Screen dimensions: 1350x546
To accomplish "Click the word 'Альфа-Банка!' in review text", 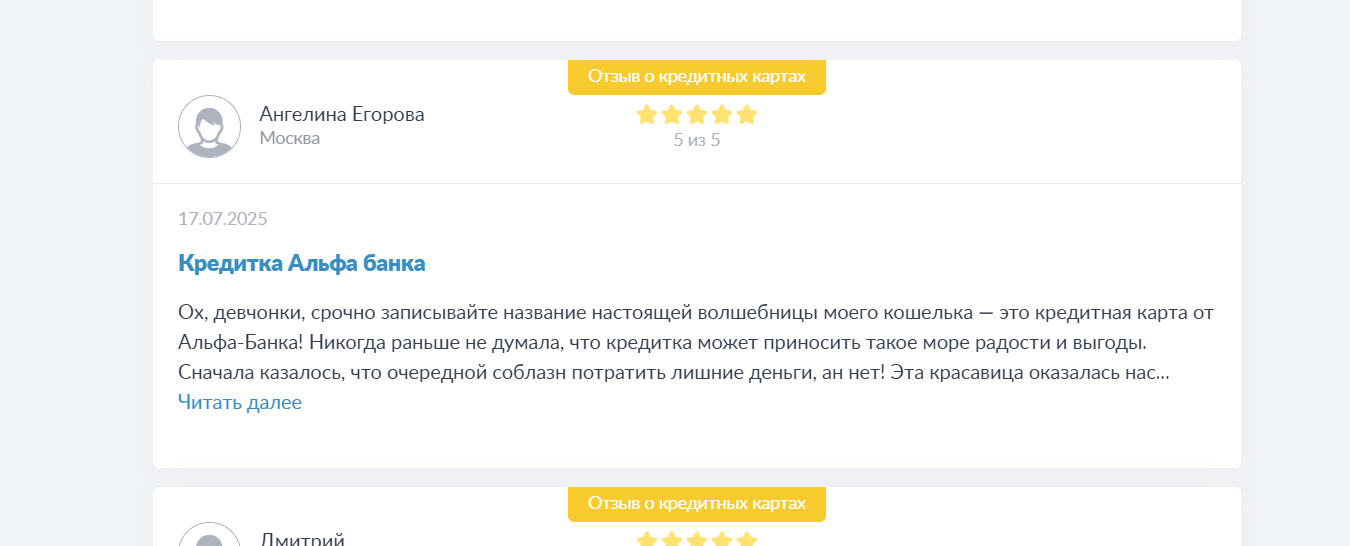I will click(x=241, y=342).
